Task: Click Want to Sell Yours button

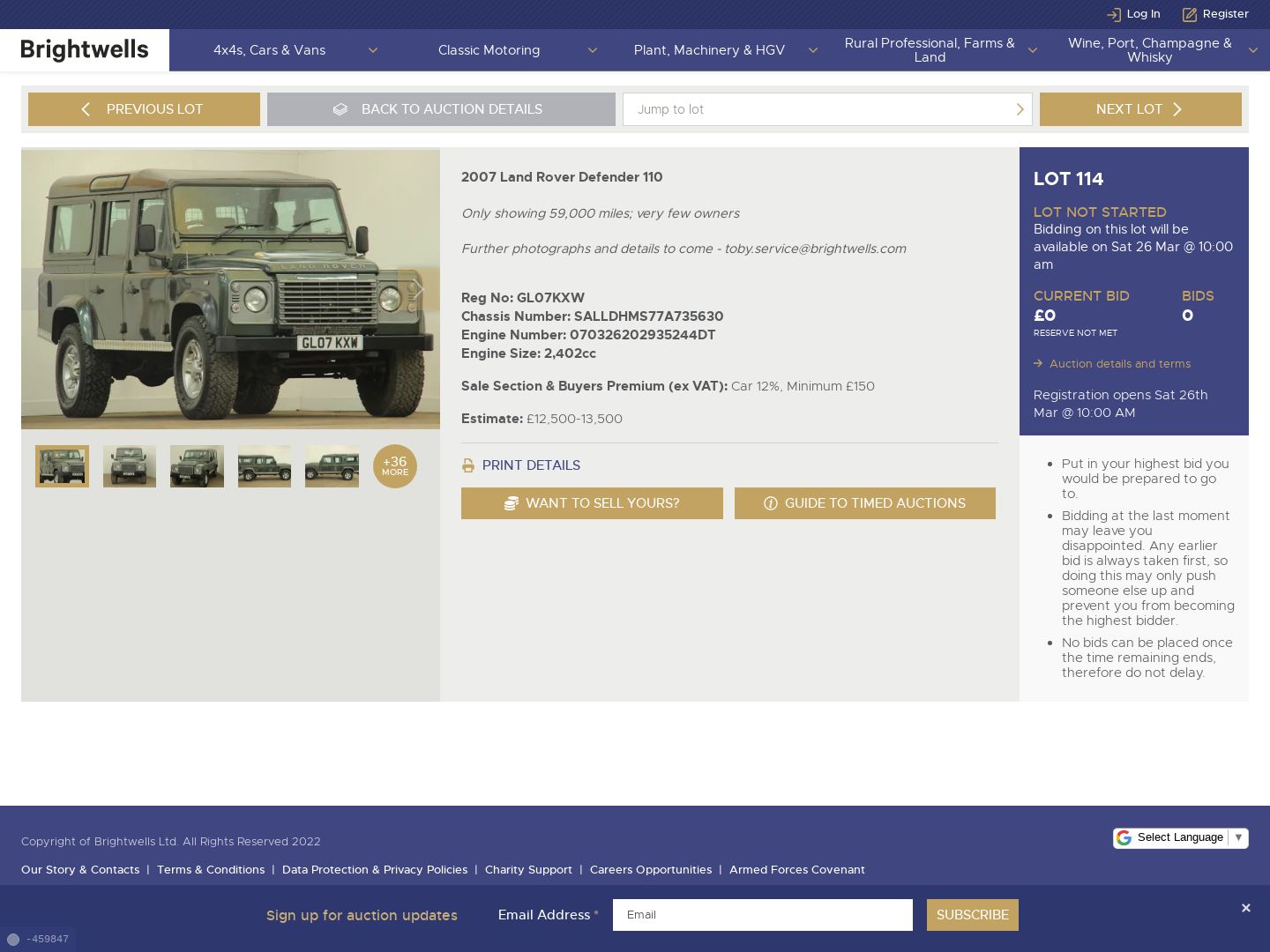Action: (x=592, y=503)
